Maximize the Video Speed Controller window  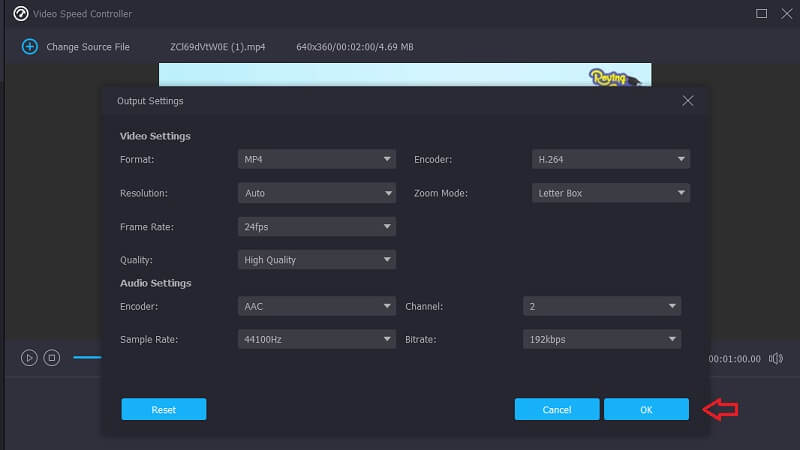tap(761, 14)
